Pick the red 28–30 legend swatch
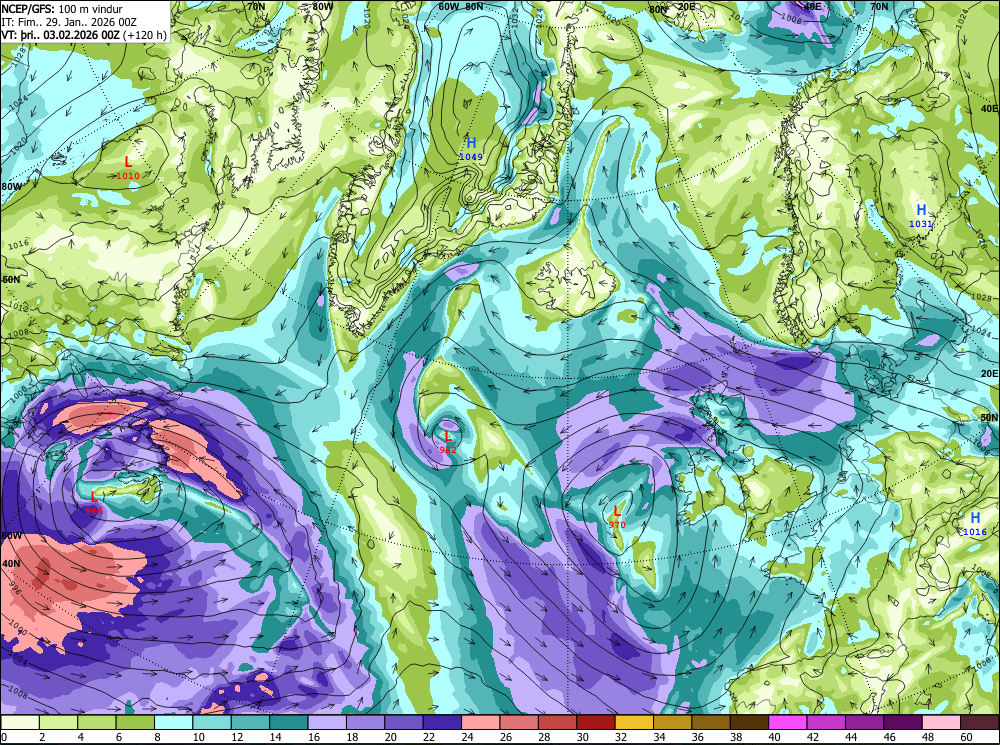This screenshot has height=745, width=1000. click(x=557, y=722)
